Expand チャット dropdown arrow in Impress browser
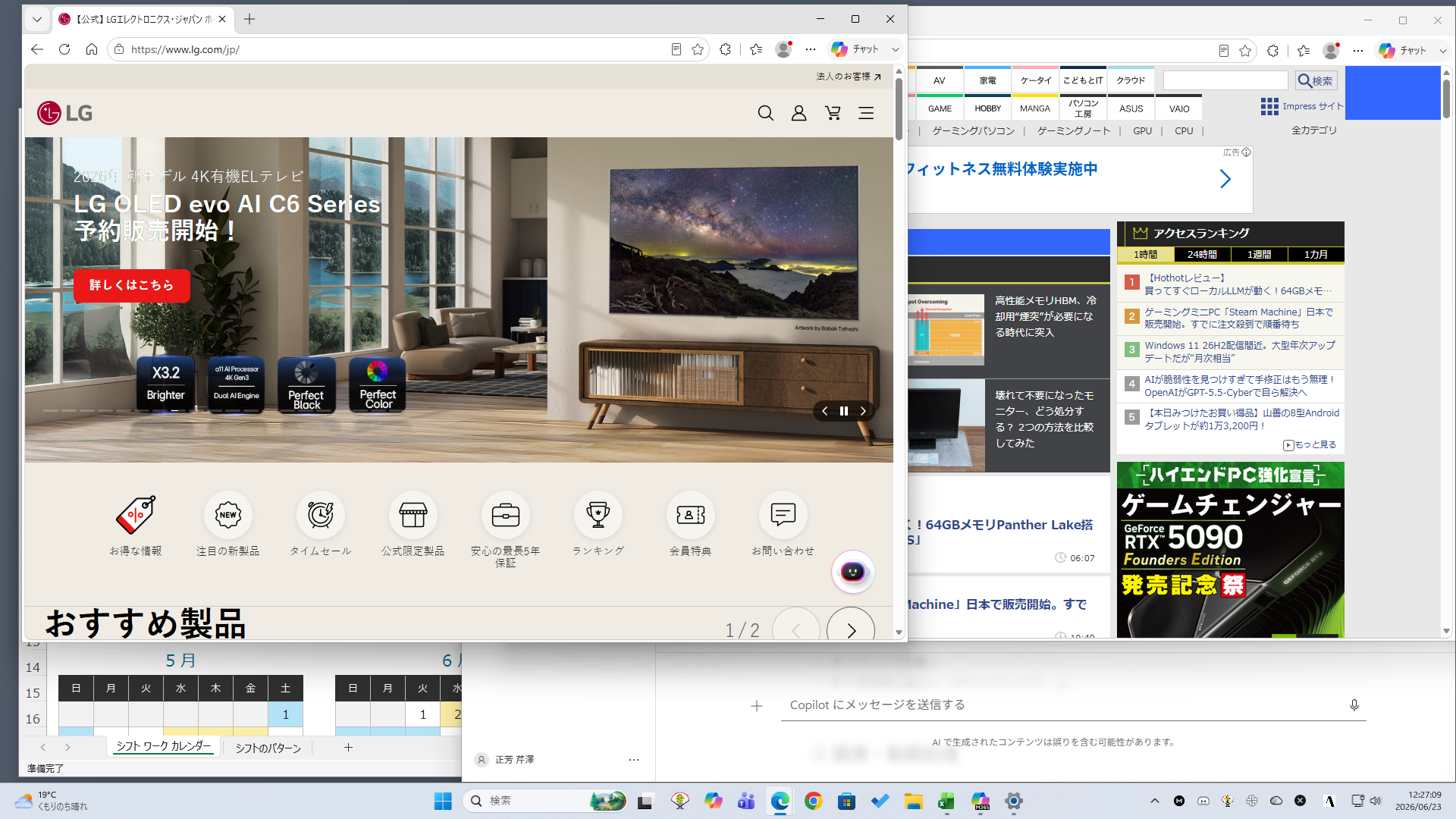This screenshot has height=819, width=1456. (x=1443, y=51)
